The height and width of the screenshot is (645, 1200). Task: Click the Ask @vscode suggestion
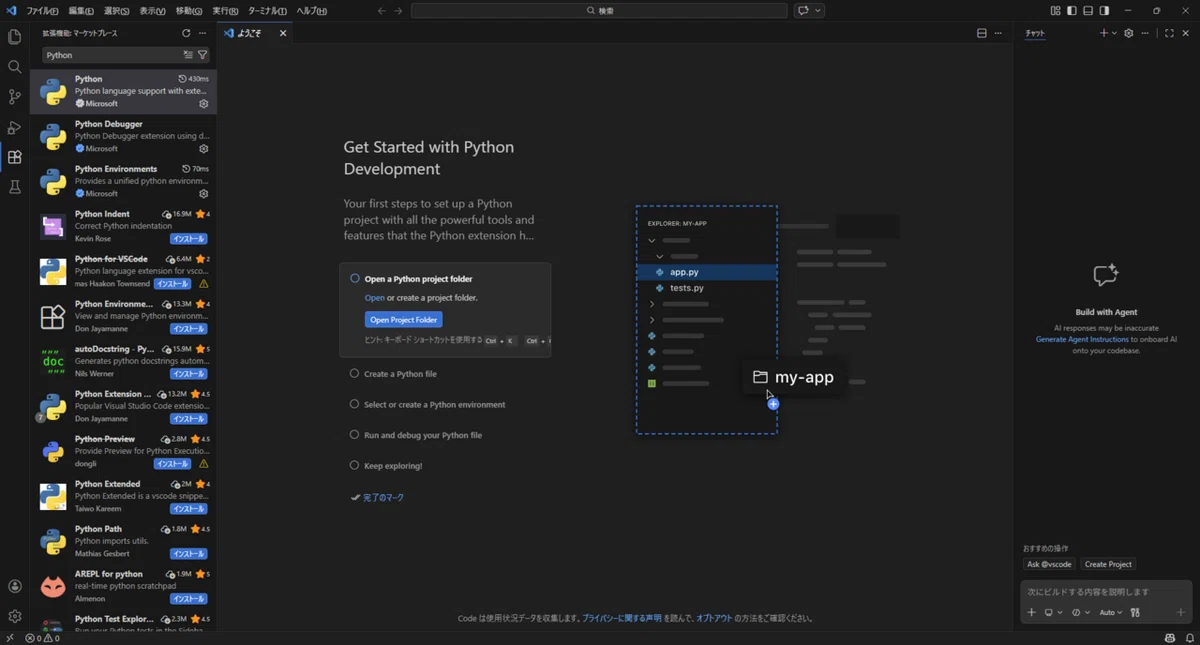(1049, 564)
